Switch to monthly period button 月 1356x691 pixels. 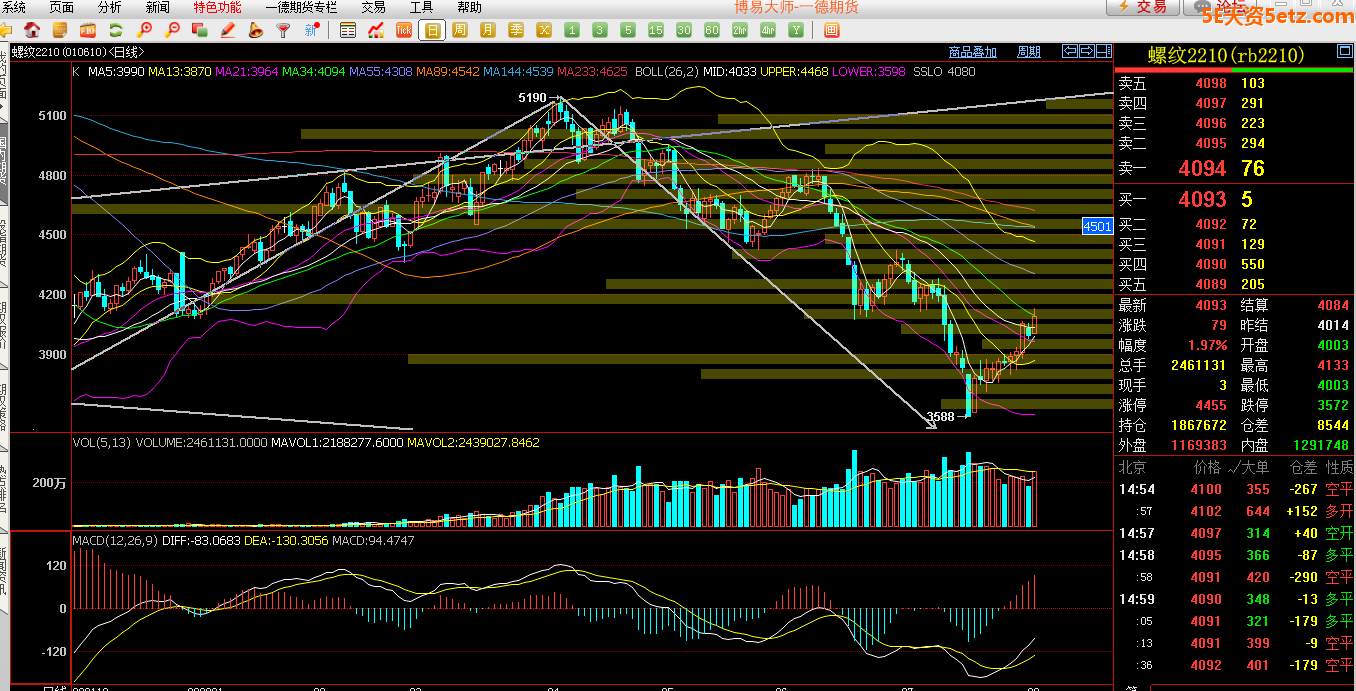487,30
